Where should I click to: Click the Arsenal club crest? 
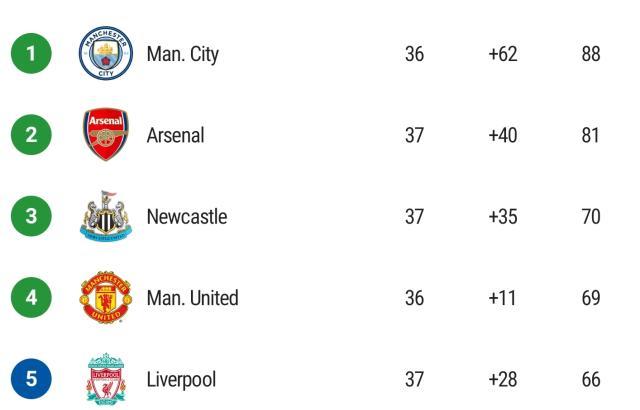click(x=105, y=135)
